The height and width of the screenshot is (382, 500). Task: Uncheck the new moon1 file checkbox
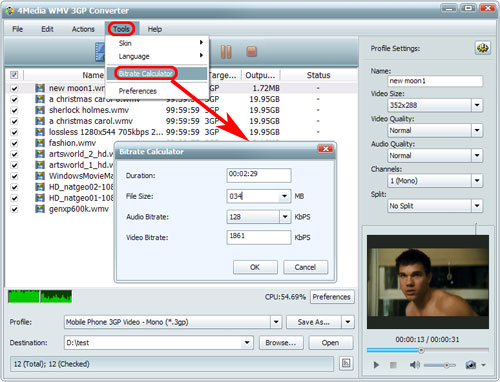14,89
